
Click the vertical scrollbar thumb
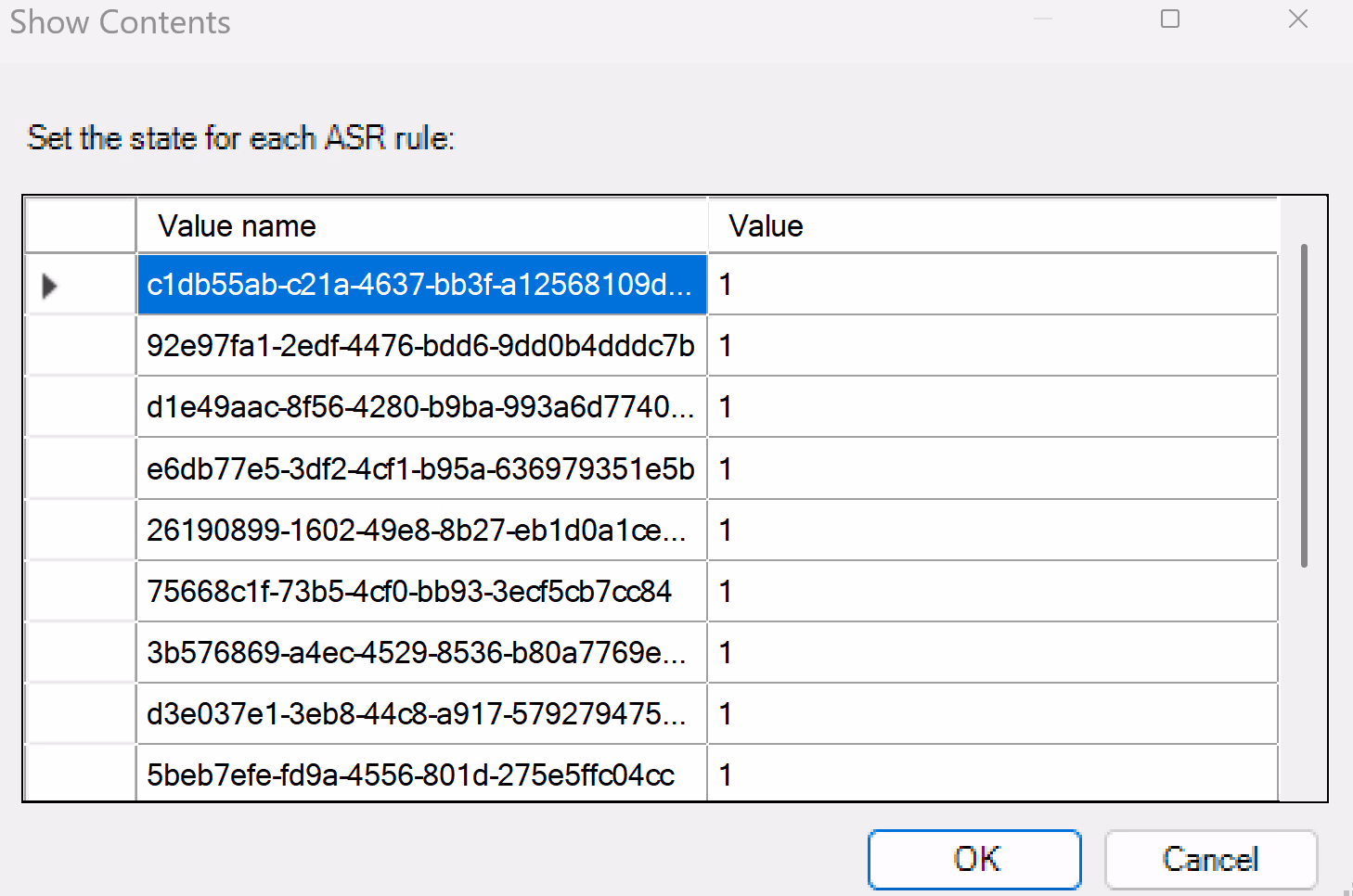tap(1304, 405)
